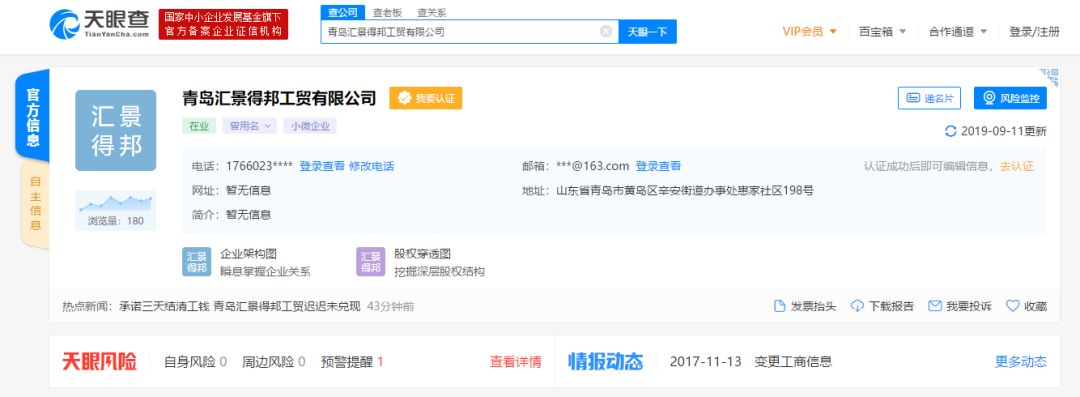The height and width of the screenshot is (397, 1080).
Task: Select the 官方信息 side tab
Action: pos(33,116)
